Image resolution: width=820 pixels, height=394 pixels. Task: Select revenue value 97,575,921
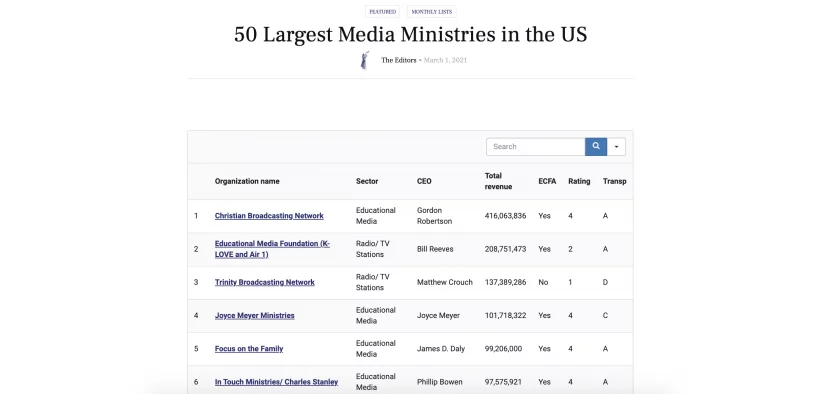coord(503,382)
